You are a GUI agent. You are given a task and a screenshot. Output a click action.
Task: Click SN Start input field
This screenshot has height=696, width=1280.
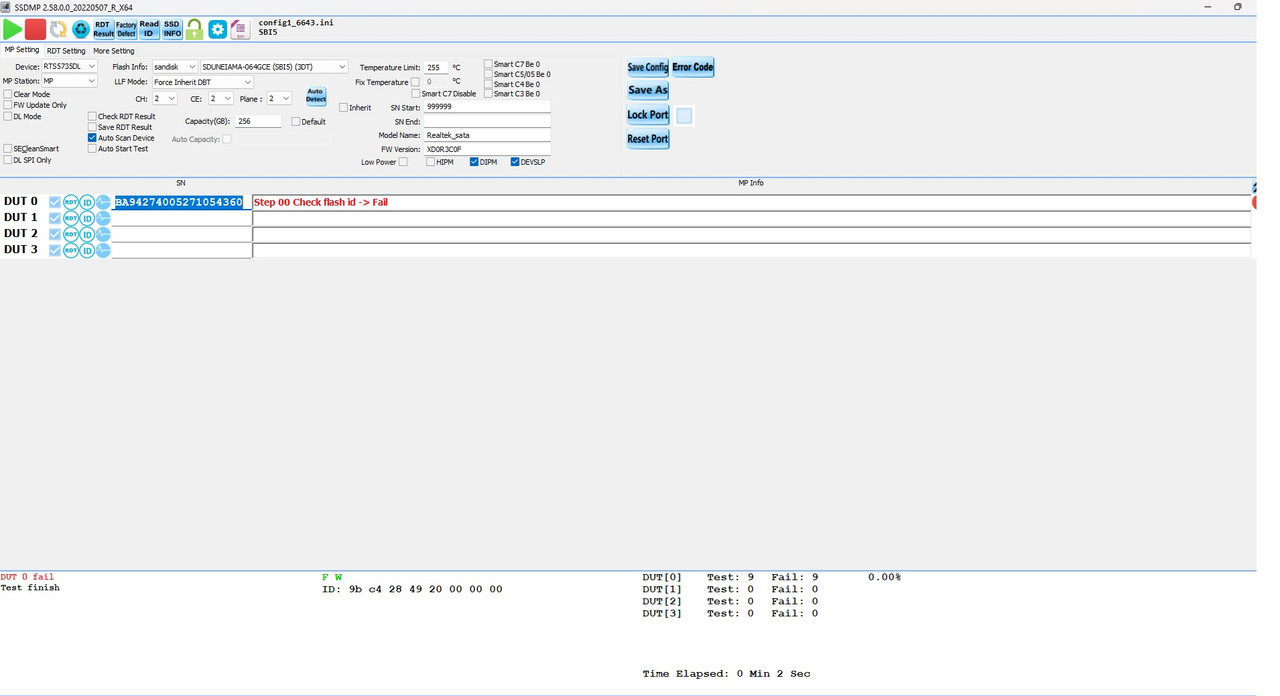pos(487,107)
